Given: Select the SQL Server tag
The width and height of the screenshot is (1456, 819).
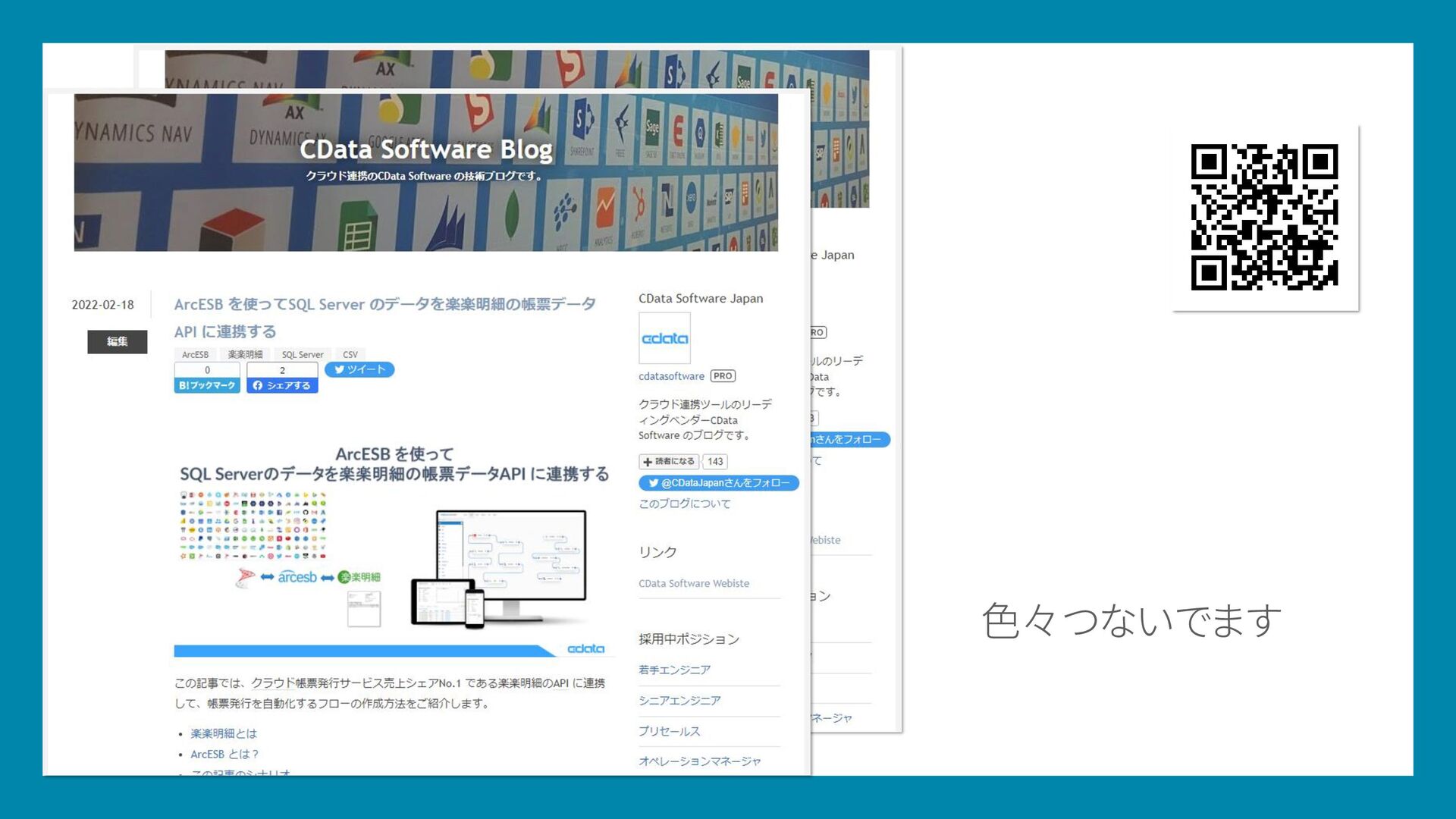Looking at the screenshot, I should (x=302, y=354).
